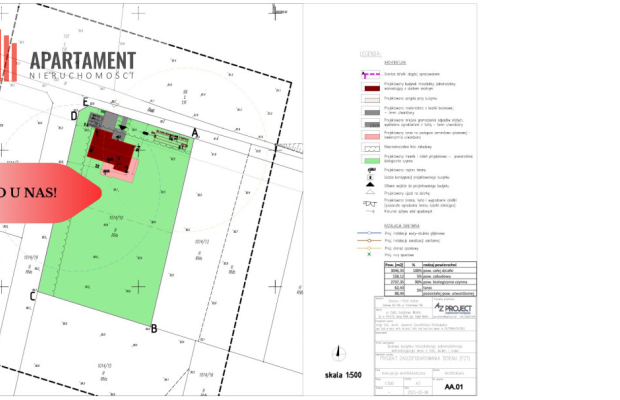This screenshot has width=620, height=400.
Task: Select plot corner marker A
Action: 195,132
